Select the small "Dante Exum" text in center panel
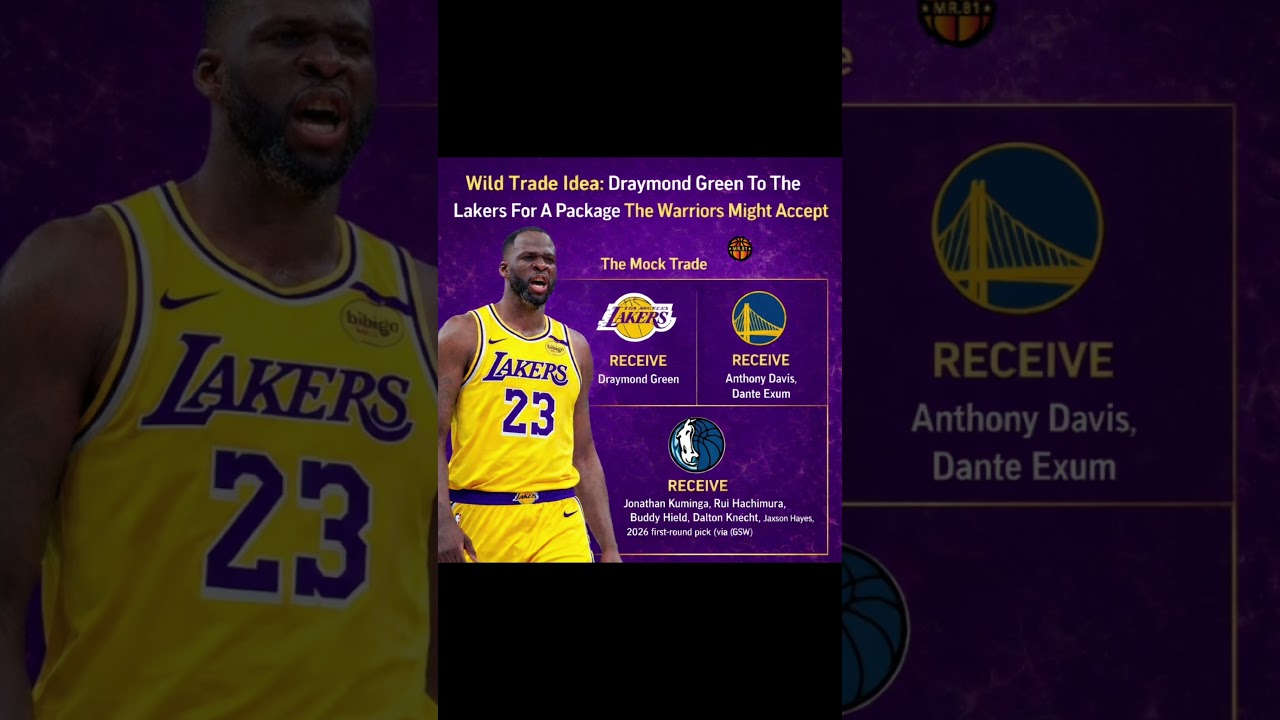The width and height of the screenshot is (1280, 720). point(760,394)
